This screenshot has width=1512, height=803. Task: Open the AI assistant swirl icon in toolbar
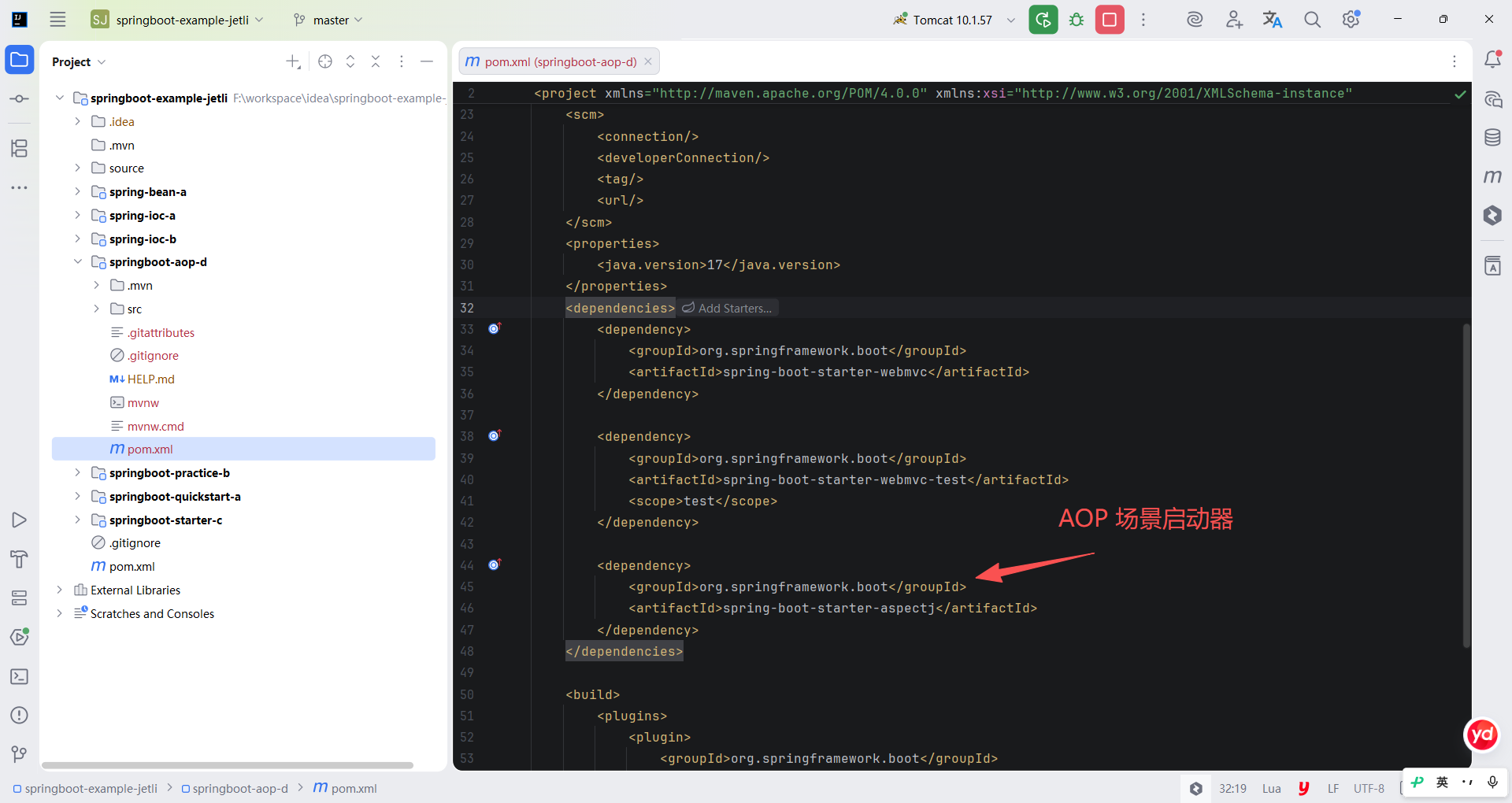[x=1195, y=20]
